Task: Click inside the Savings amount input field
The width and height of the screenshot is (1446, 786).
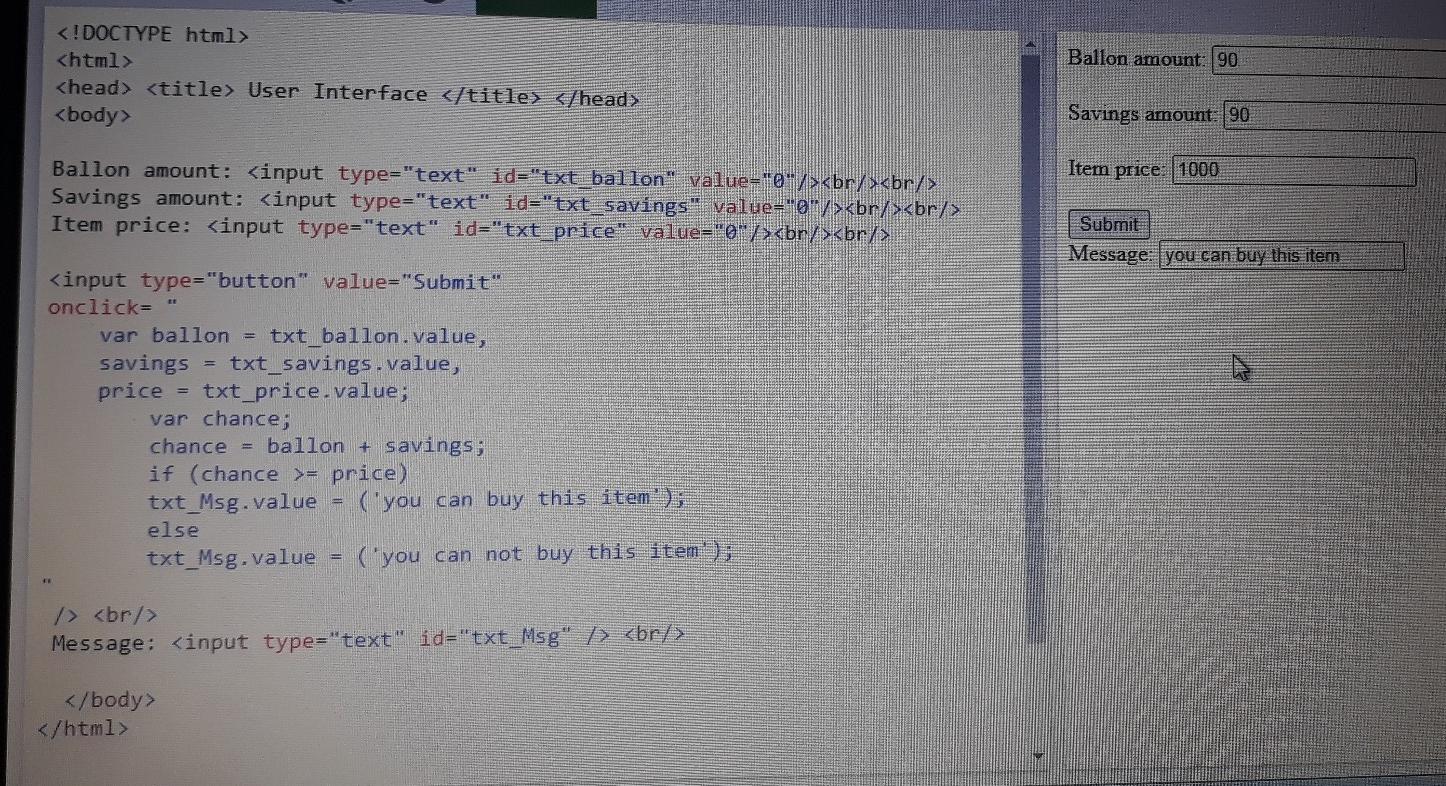Action: 1330,114
